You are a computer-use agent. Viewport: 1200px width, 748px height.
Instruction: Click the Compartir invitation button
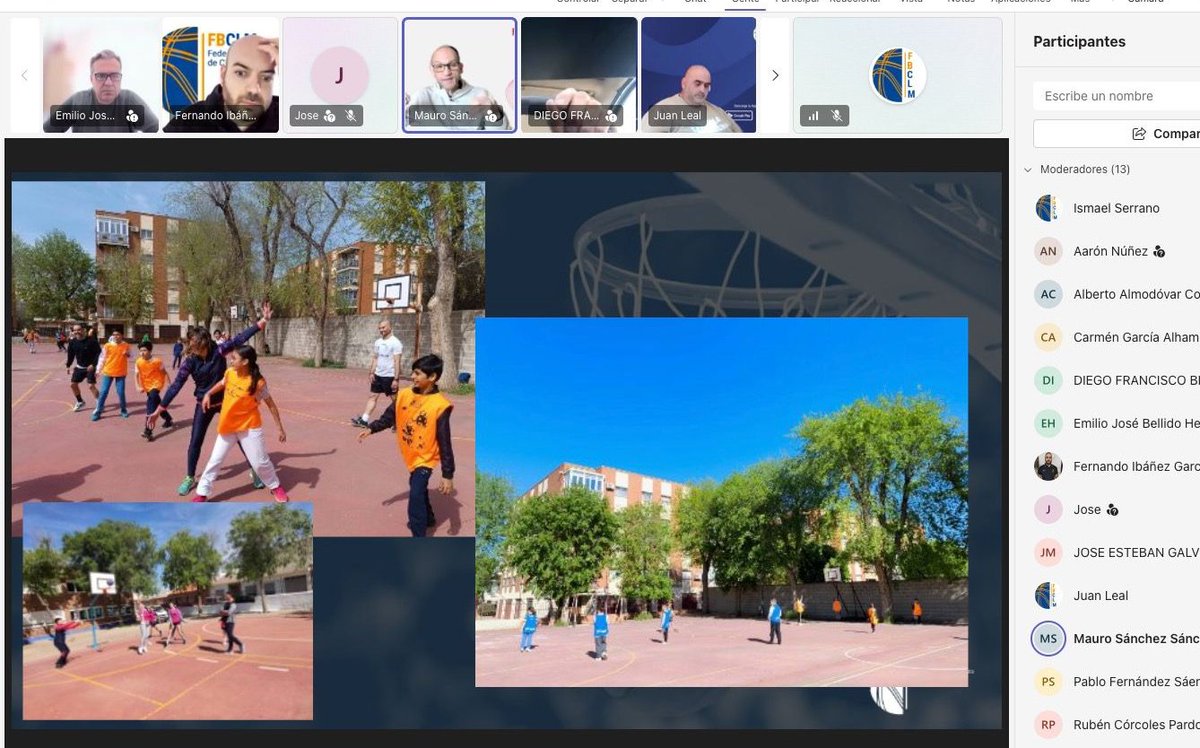click(1116, 134)
